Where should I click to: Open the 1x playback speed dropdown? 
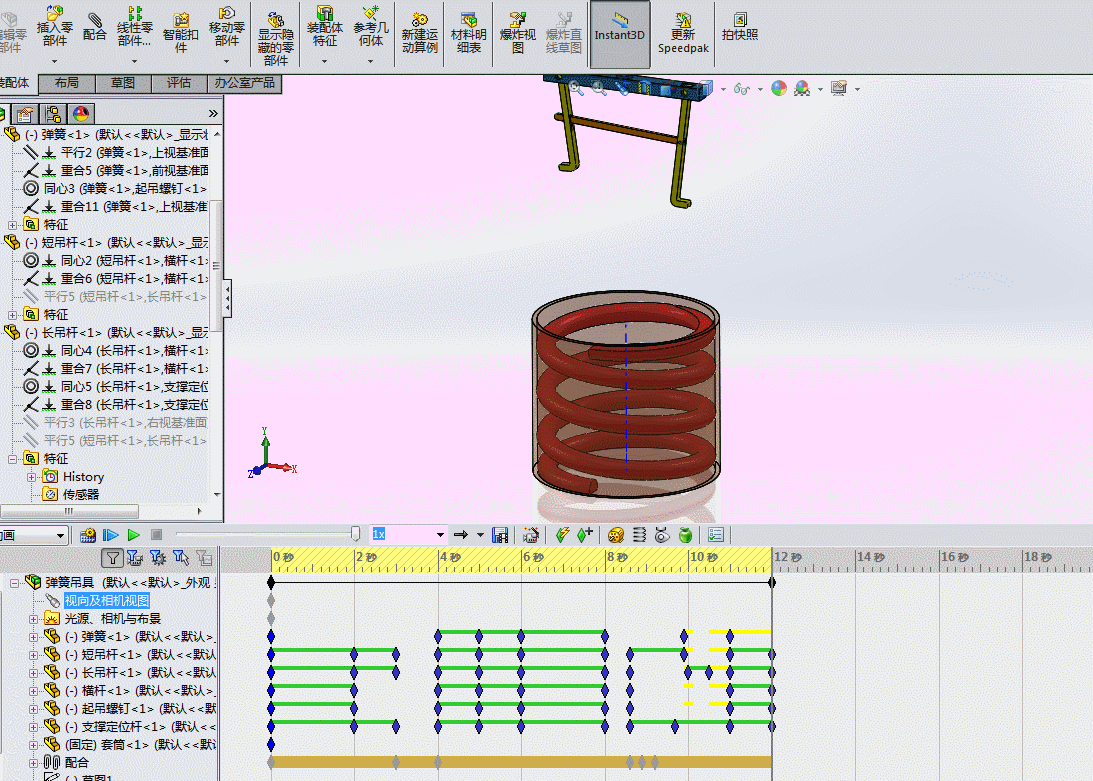click(440, 535)
